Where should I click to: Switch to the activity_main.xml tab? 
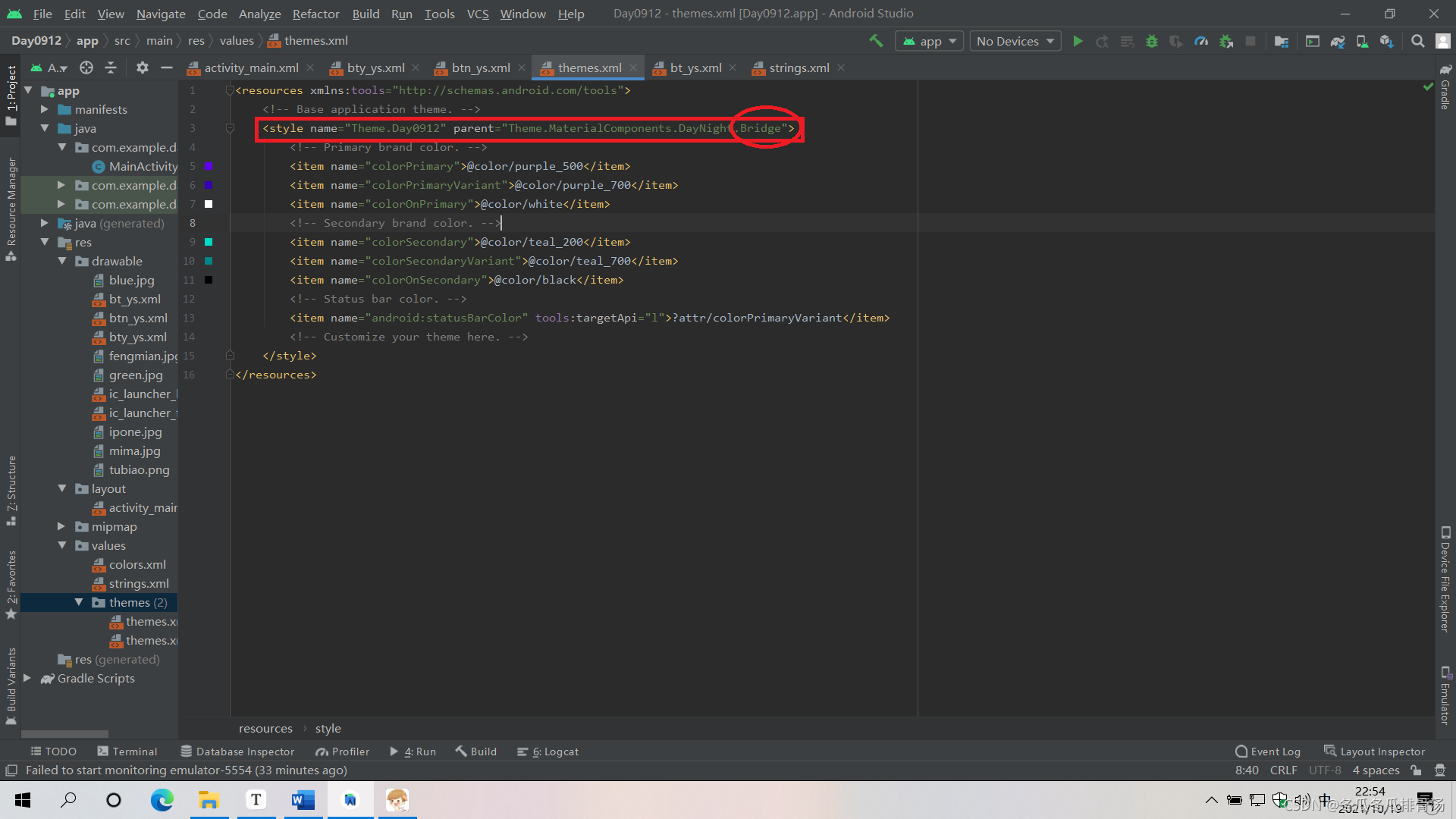tap(251, 67)
